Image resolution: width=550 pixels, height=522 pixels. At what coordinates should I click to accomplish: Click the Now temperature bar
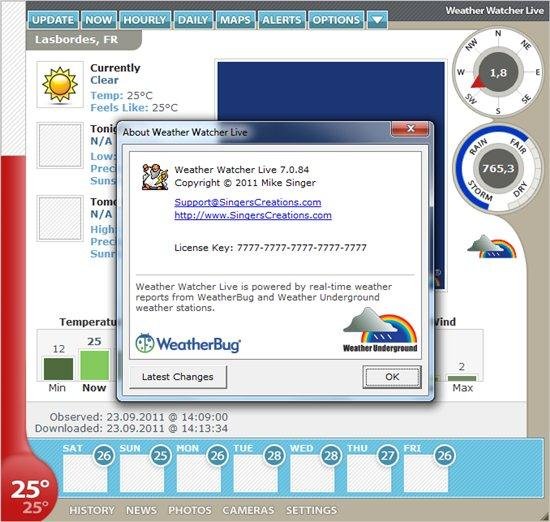[95, 365]
